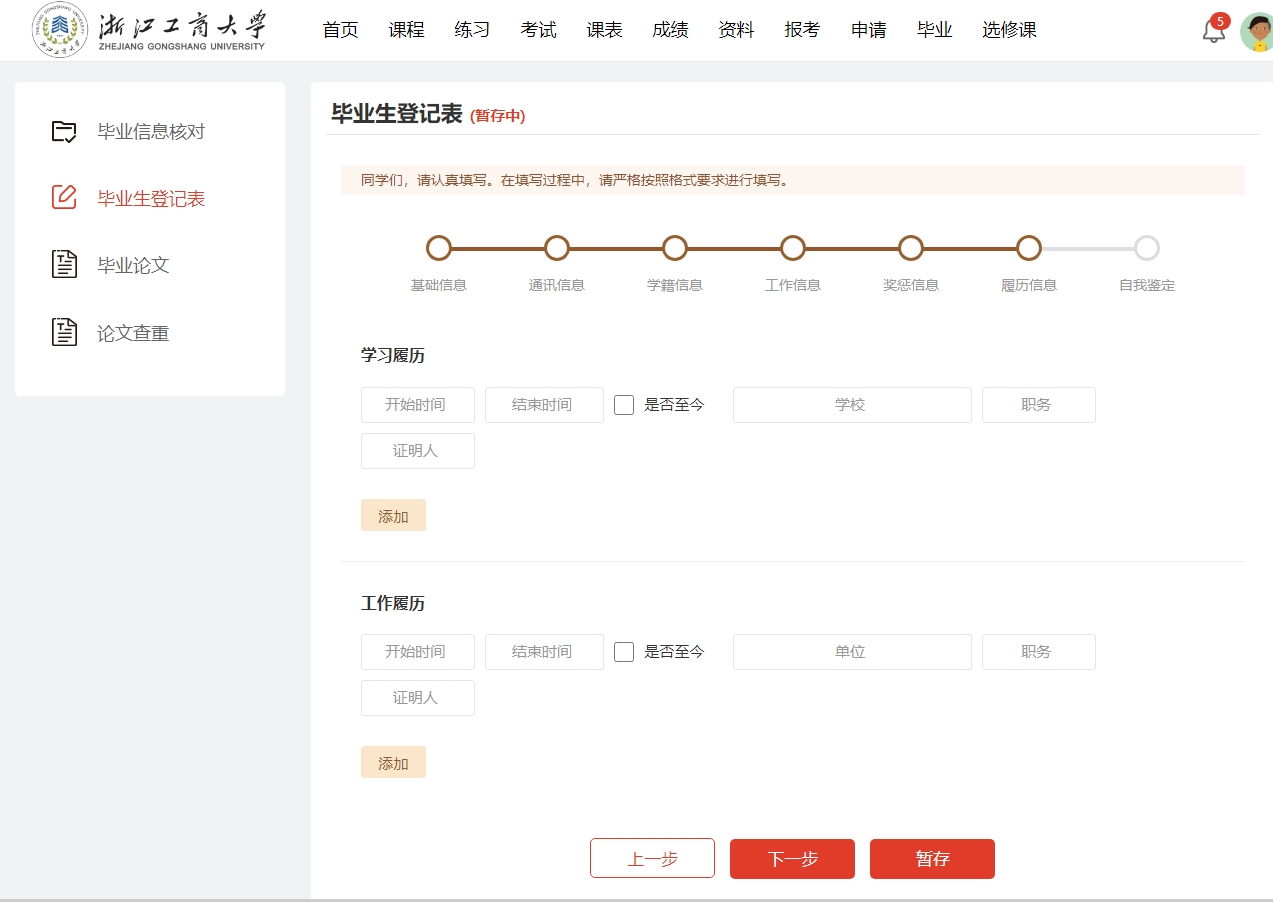Click the 毕业论文 document icon
Image resolution: width=1273 pixels, height=902 pixels.
[x=64, y=265]
